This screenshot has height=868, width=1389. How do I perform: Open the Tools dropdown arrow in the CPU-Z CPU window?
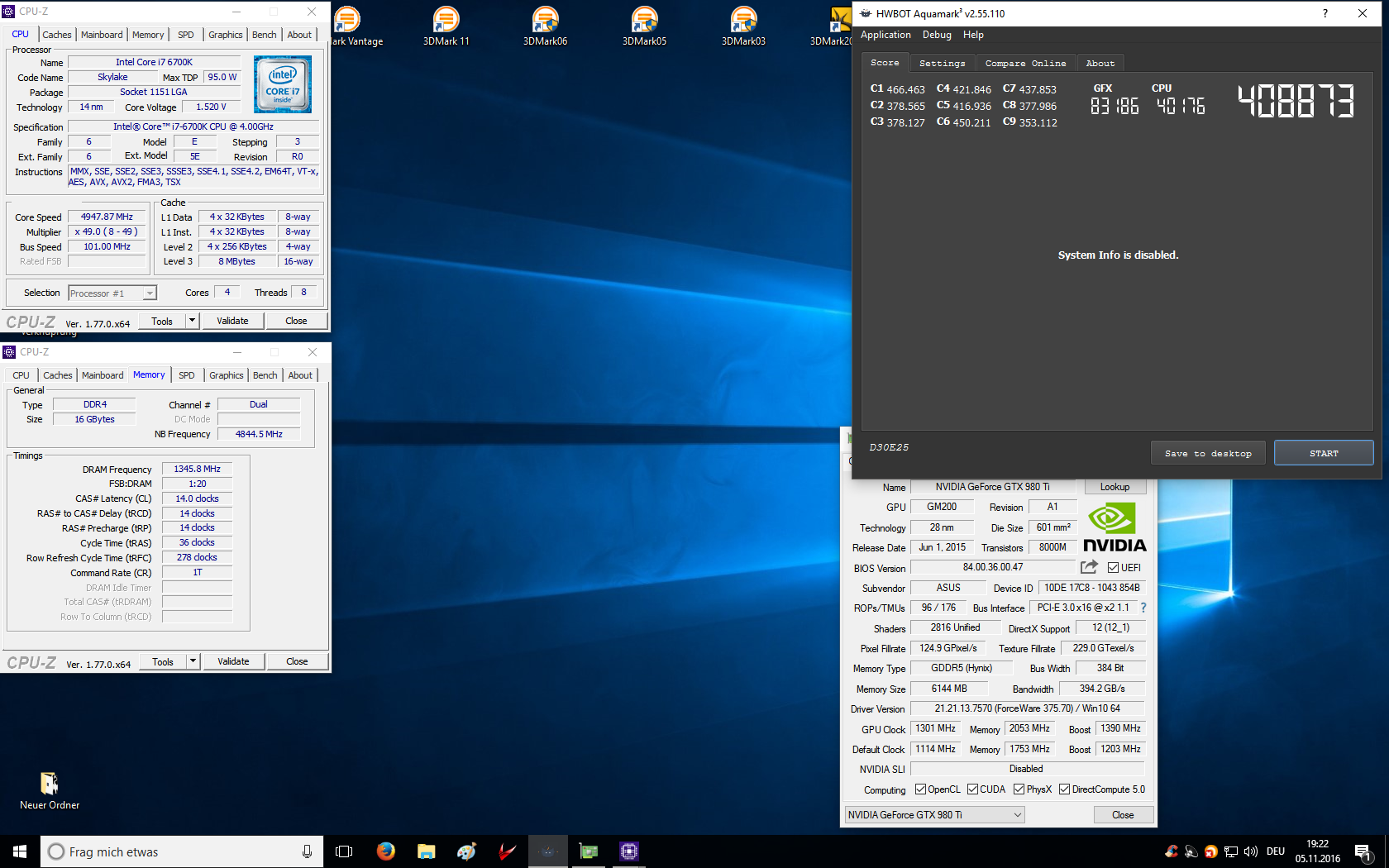192,321
